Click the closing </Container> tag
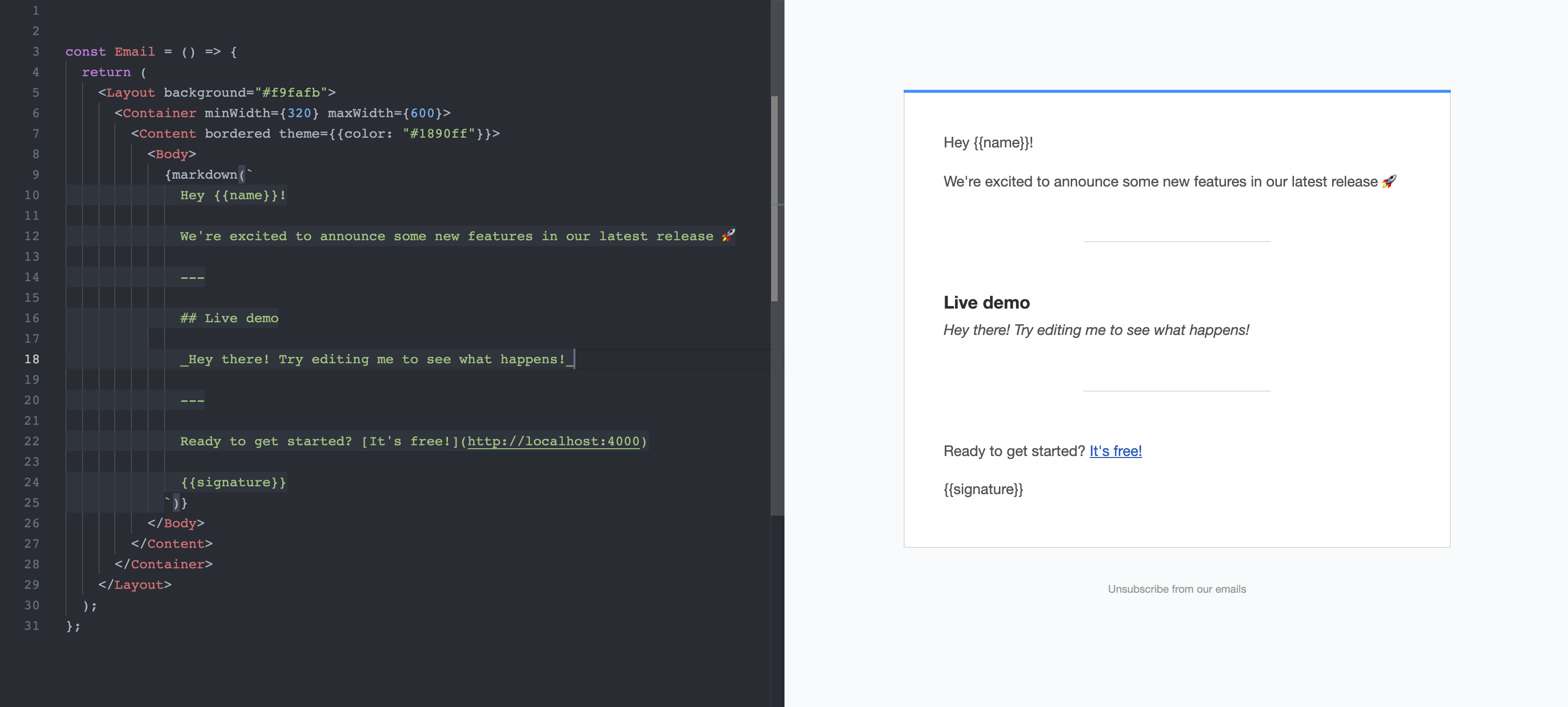The width and height of the screenshot is (1568, 707). tap(164, 564)
